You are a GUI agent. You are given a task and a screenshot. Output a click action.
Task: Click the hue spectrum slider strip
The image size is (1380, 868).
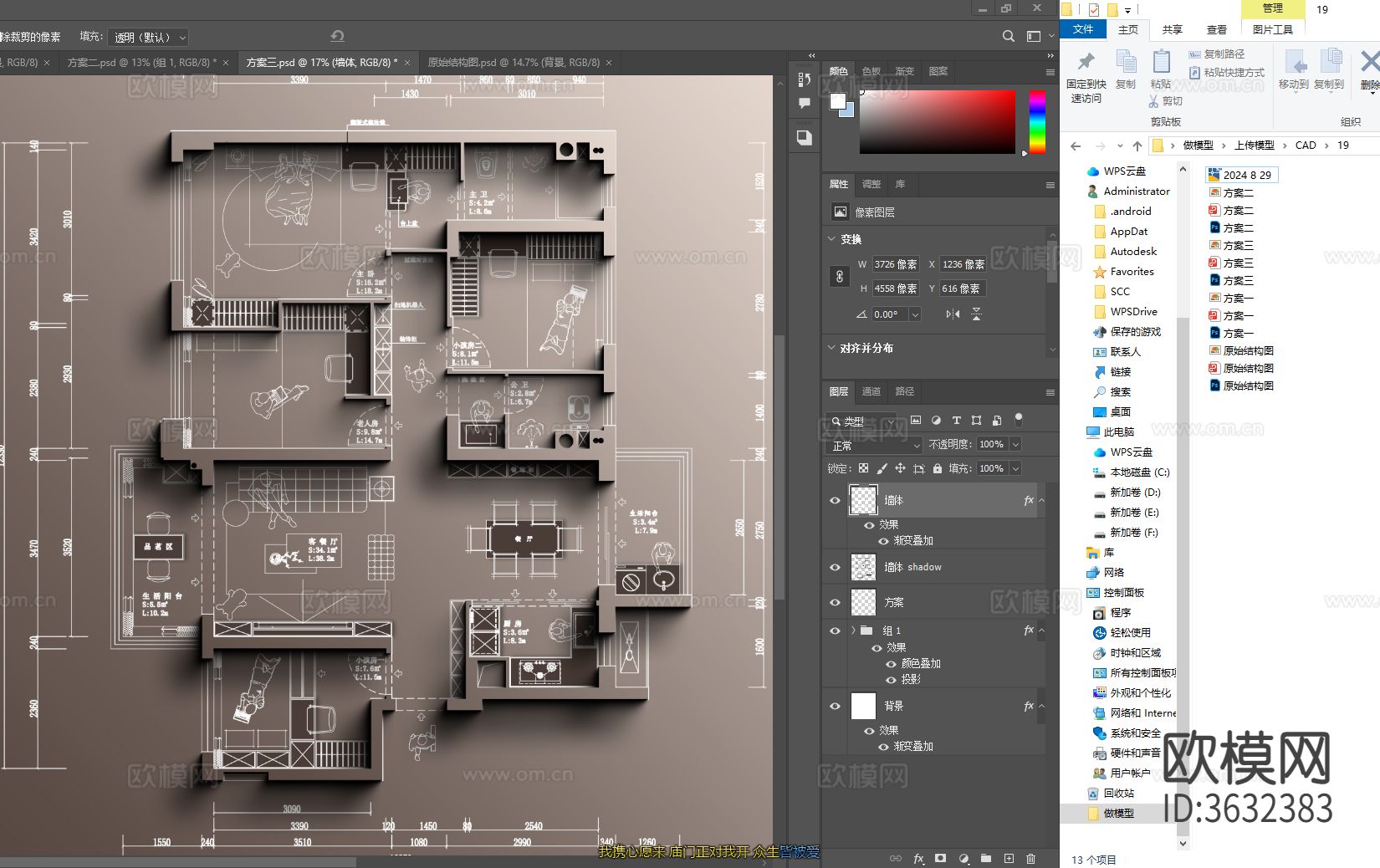[1037, 122]
